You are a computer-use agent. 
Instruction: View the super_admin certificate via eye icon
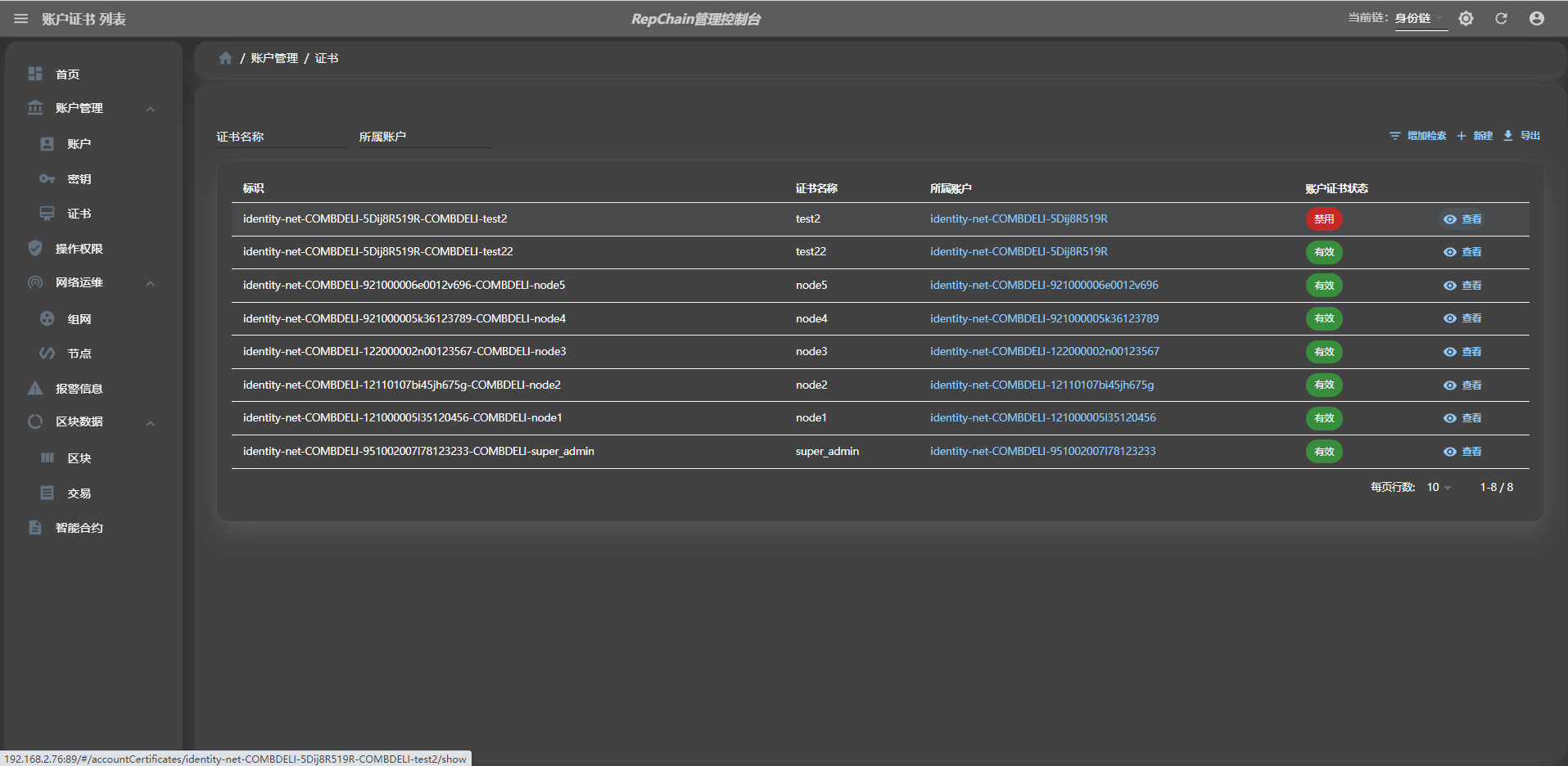[1450, 452]
